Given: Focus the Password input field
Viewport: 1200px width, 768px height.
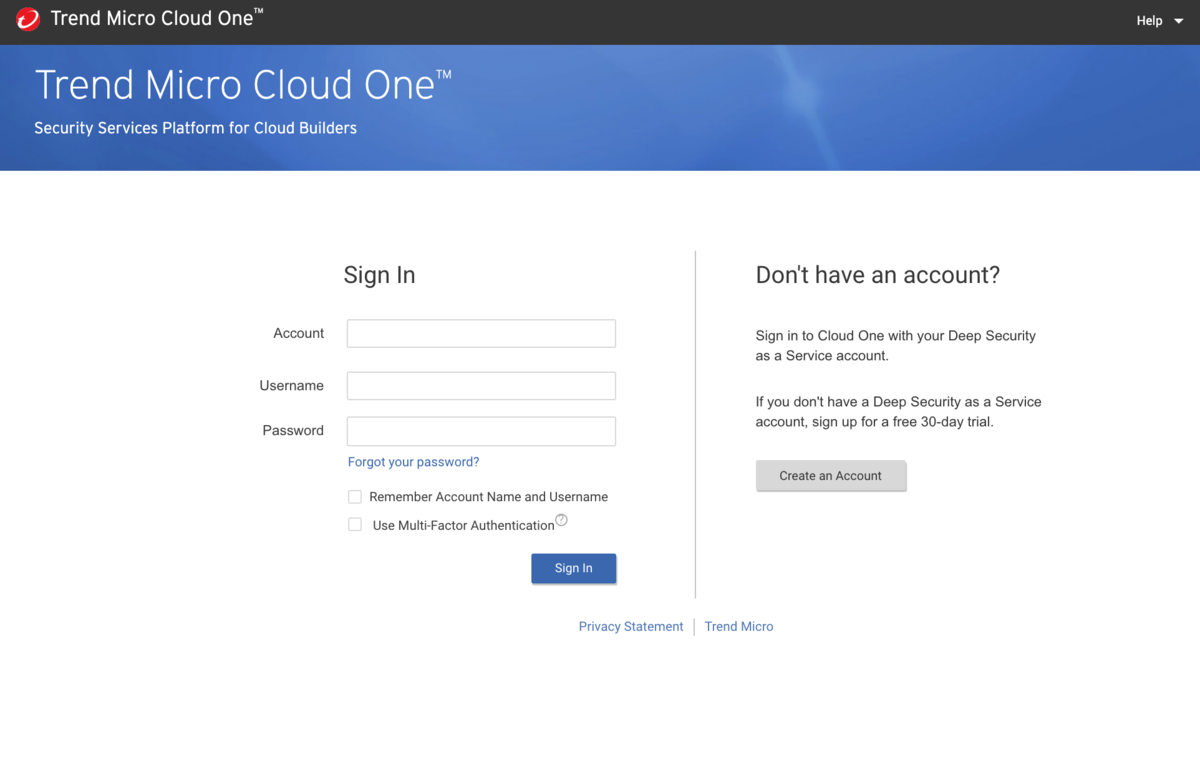Looking at the screenshot, I should (481, 431).
